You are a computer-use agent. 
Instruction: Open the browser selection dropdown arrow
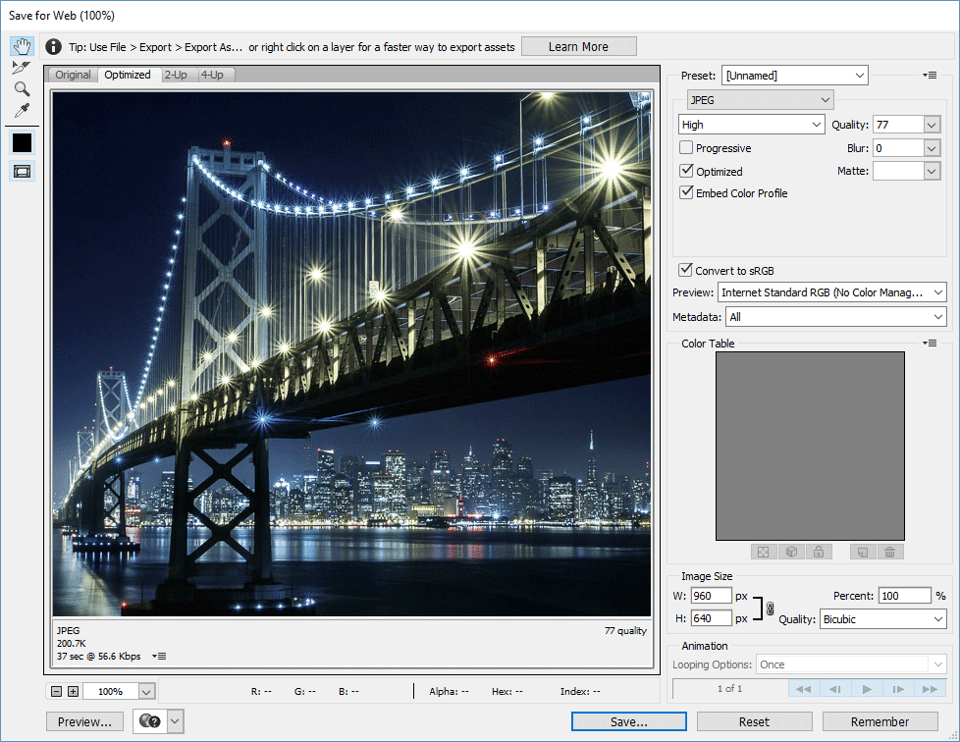point(175,721)
